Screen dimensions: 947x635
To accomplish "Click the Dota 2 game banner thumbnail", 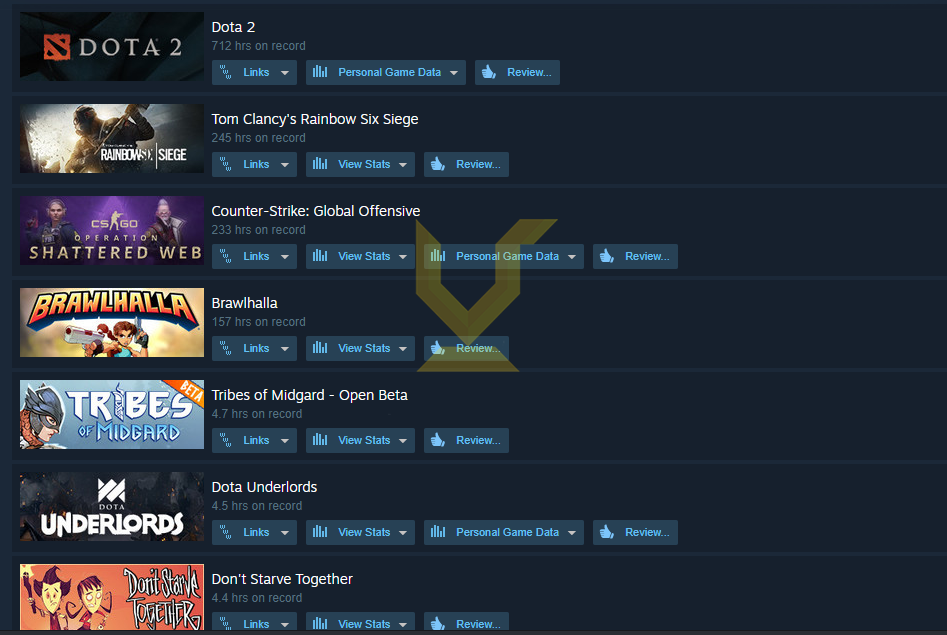I will coord(112,47).
